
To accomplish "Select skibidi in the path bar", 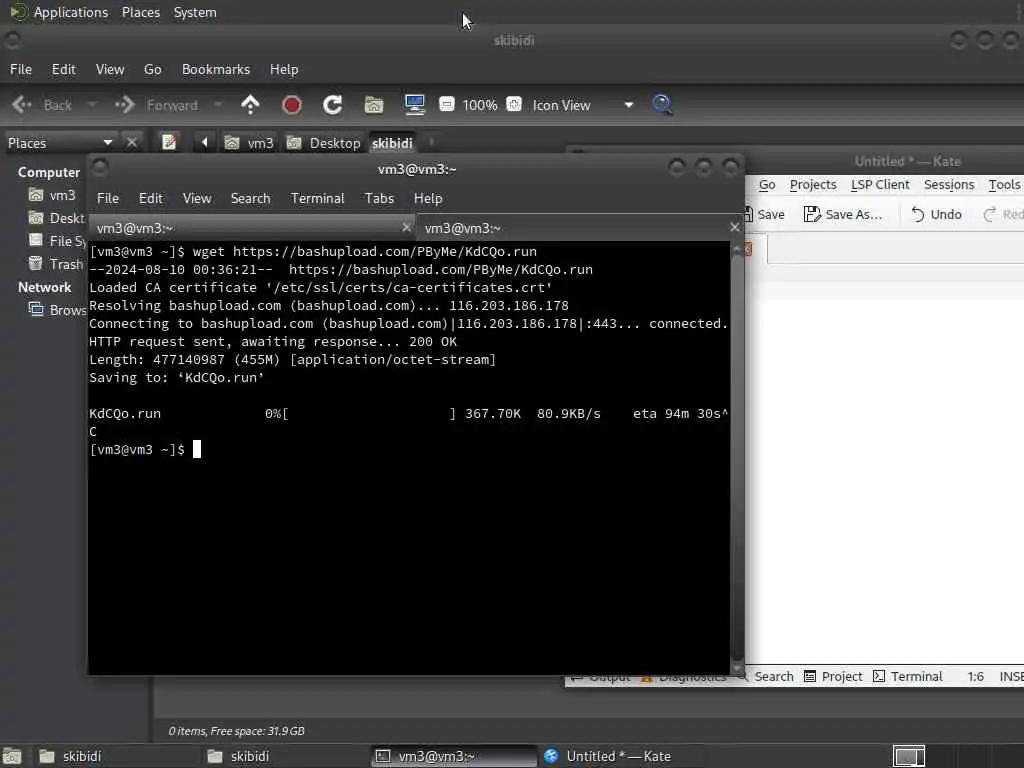I will point(392,142).
